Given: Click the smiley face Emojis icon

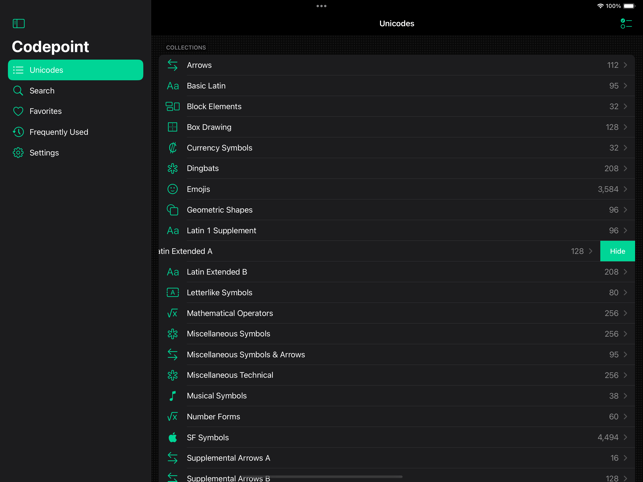Looking at the screenshot, I should [173, 189].
